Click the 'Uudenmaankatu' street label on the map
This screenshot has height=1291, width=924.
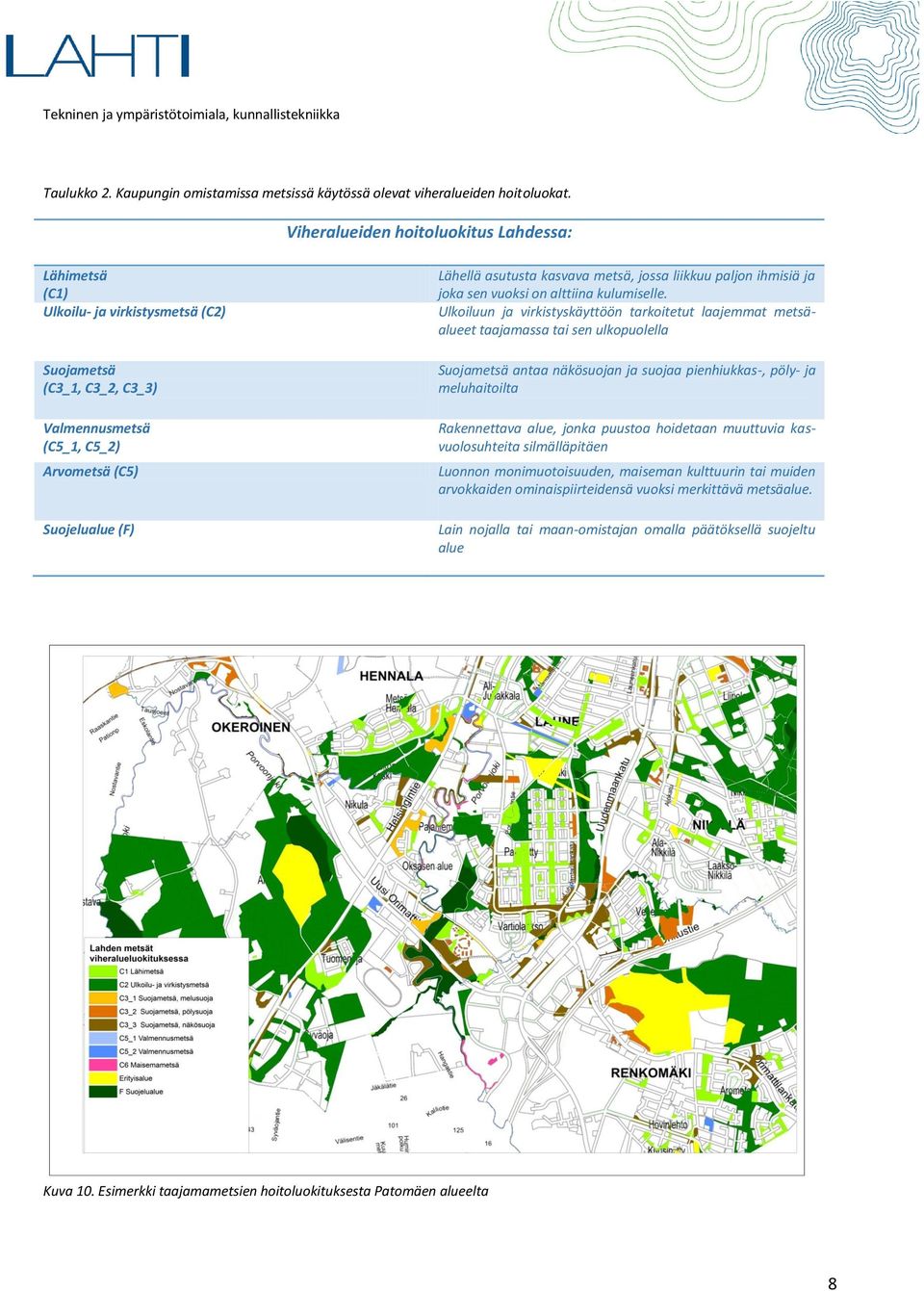[612, 793]
